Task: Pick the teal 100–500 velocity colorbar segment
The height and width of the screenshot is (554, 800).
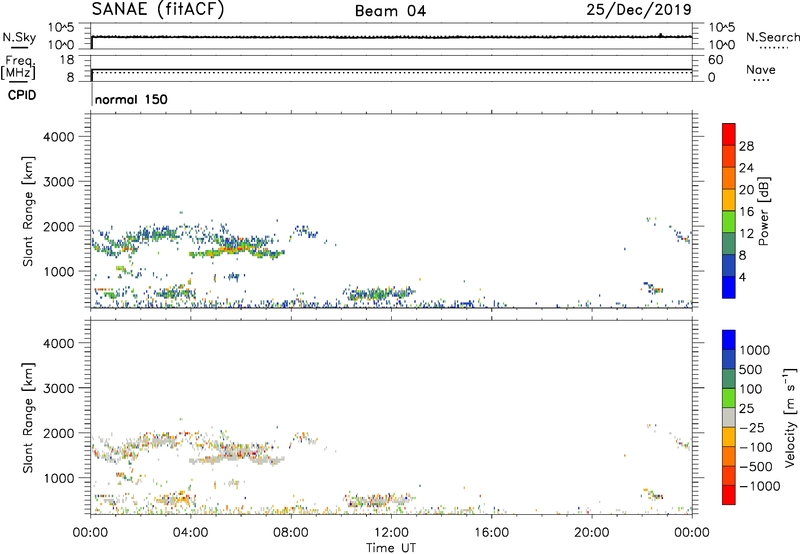Action: click(729, 379)
